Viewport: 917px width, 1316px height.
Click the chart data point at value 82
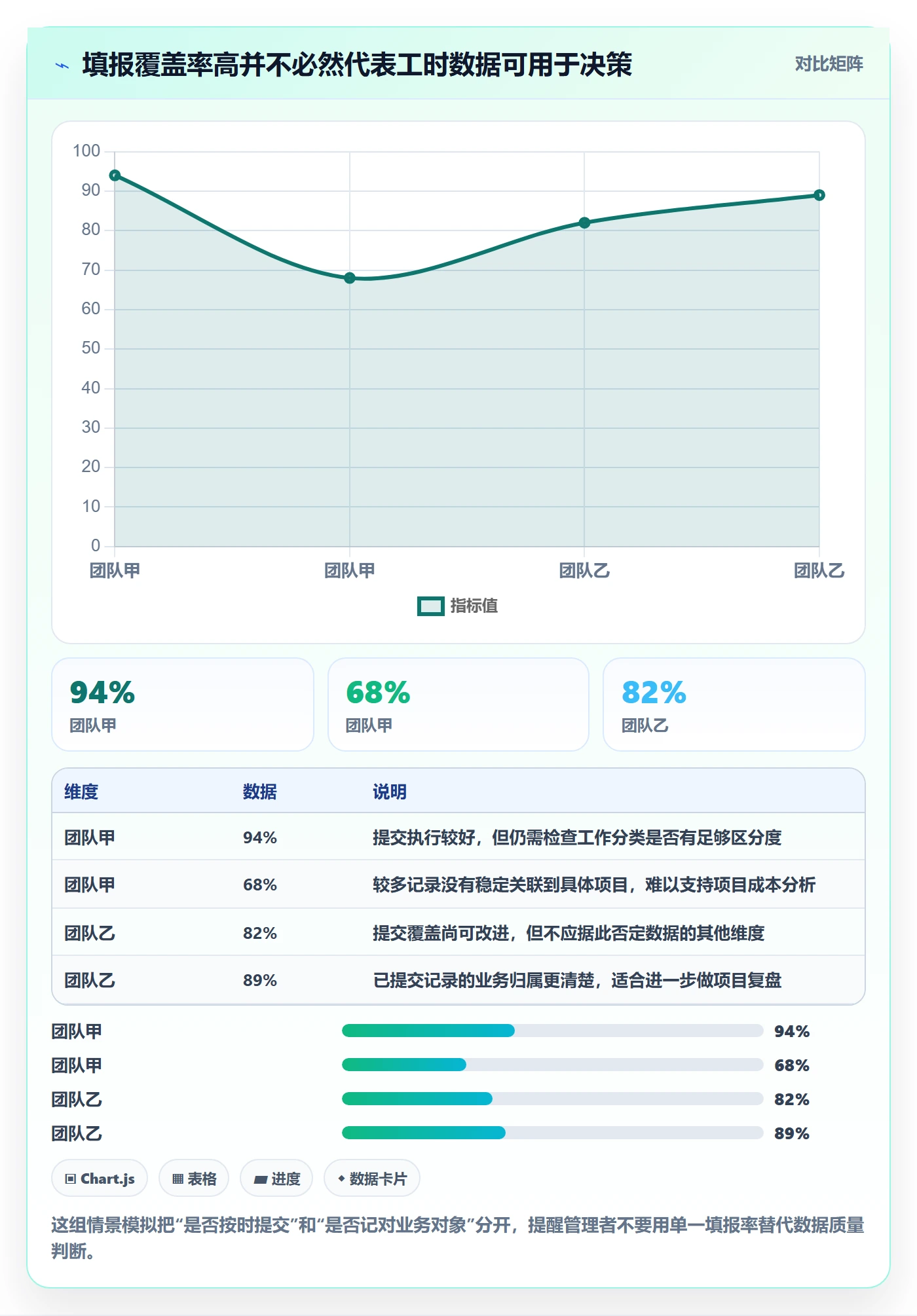(584, 223)
